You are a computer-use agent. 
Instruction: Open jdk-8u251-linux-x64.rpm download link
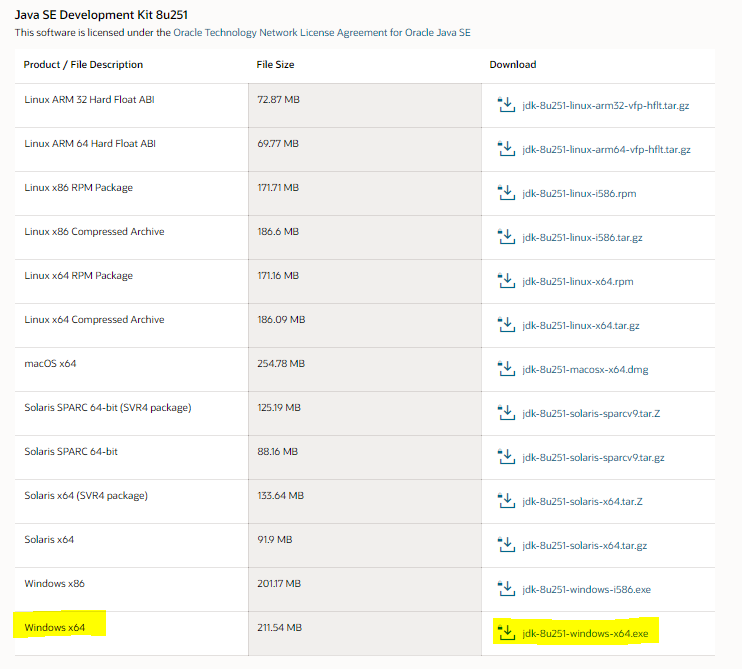[578, 282]
